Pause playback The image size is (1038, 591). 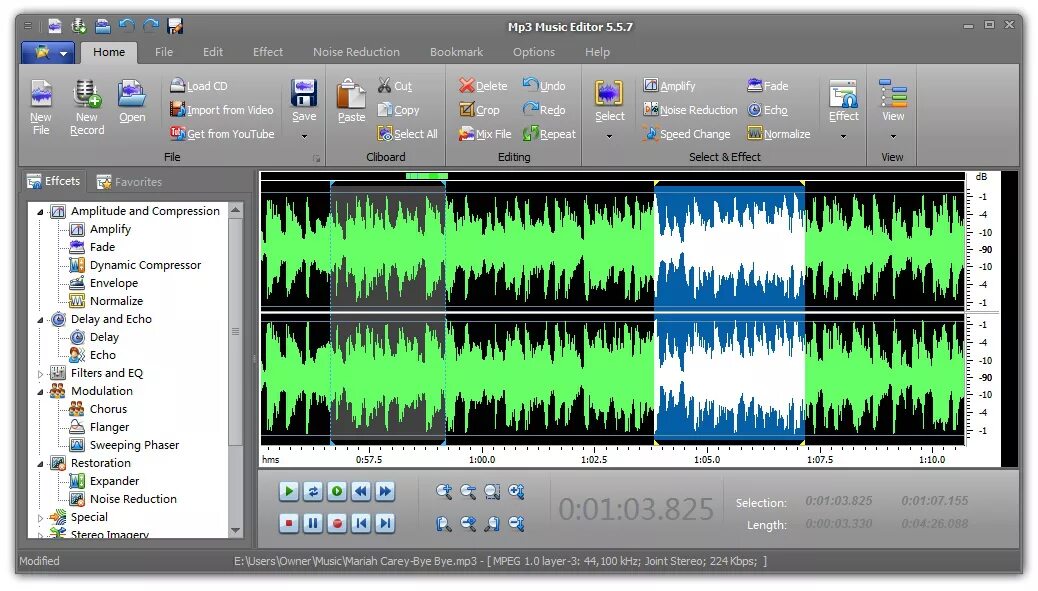tap(312, 523)
